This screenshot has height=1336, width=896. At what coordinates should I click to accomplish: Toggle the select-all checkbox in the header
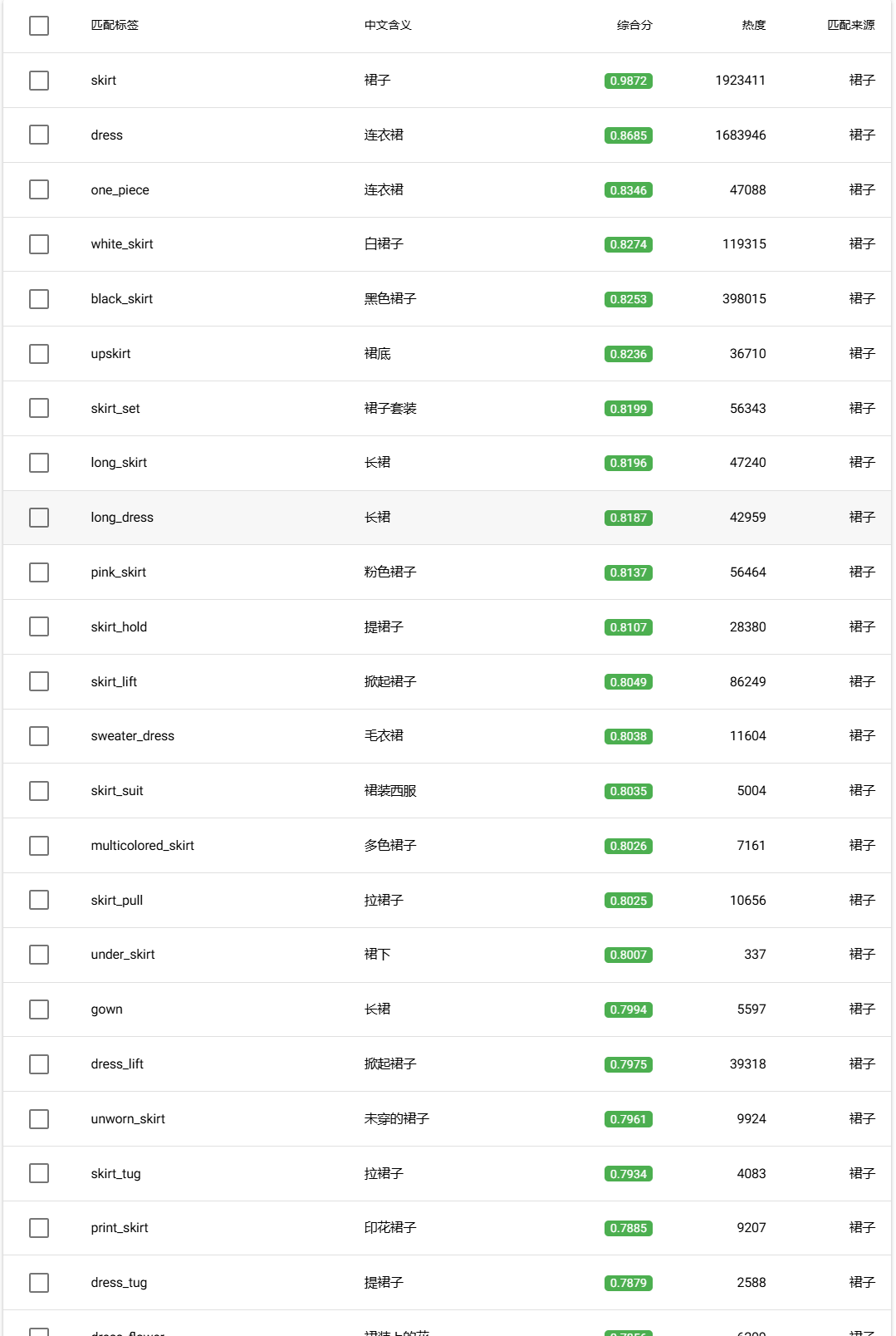(39, 26)
